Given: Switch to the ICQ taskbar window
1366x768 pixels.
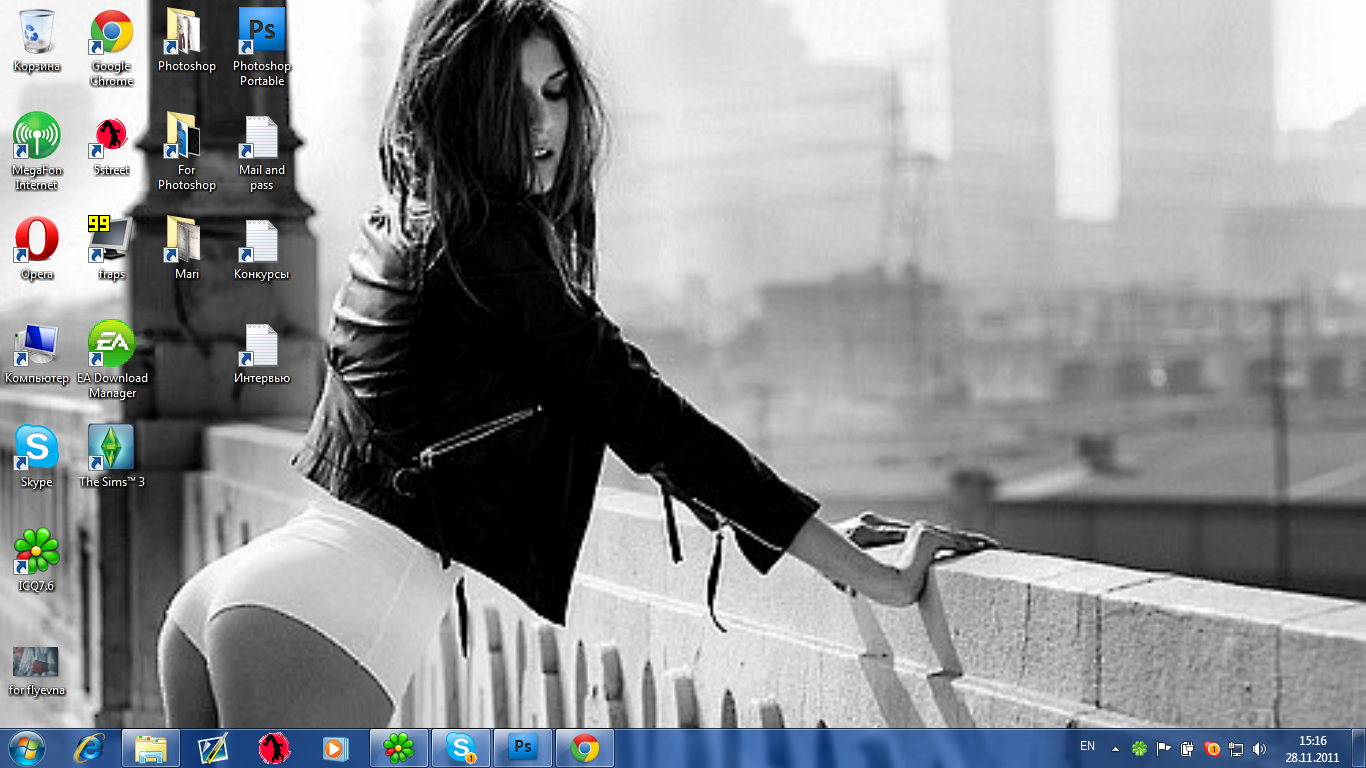Looking at the screenshot, I should tap(399, 748).
